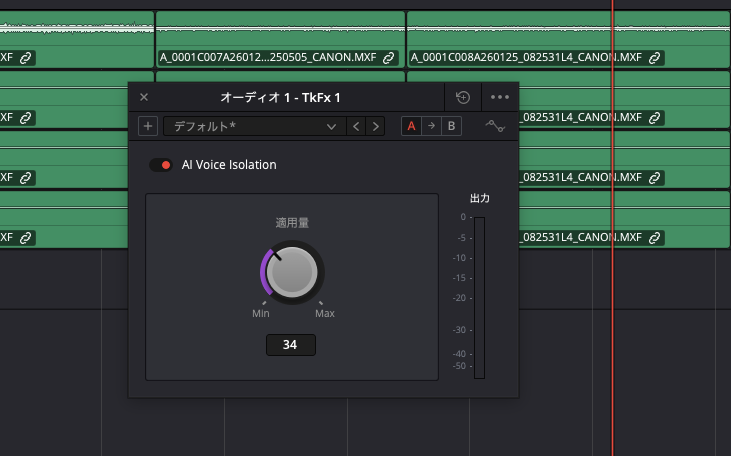The height and width of the screenshot is (456, 731).
Task: Copy A to B with arrow button
Action: [x=431, y=126]
